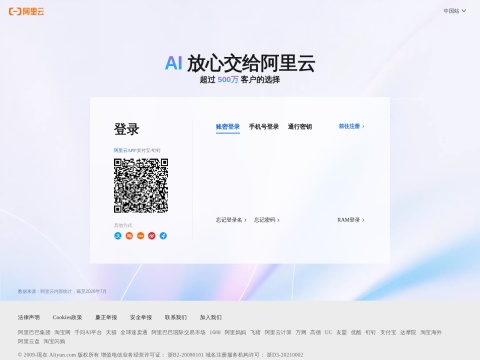Go to 前往注册 registration link
The height and width of the screenshot is (360, 480).
(352, 126)
